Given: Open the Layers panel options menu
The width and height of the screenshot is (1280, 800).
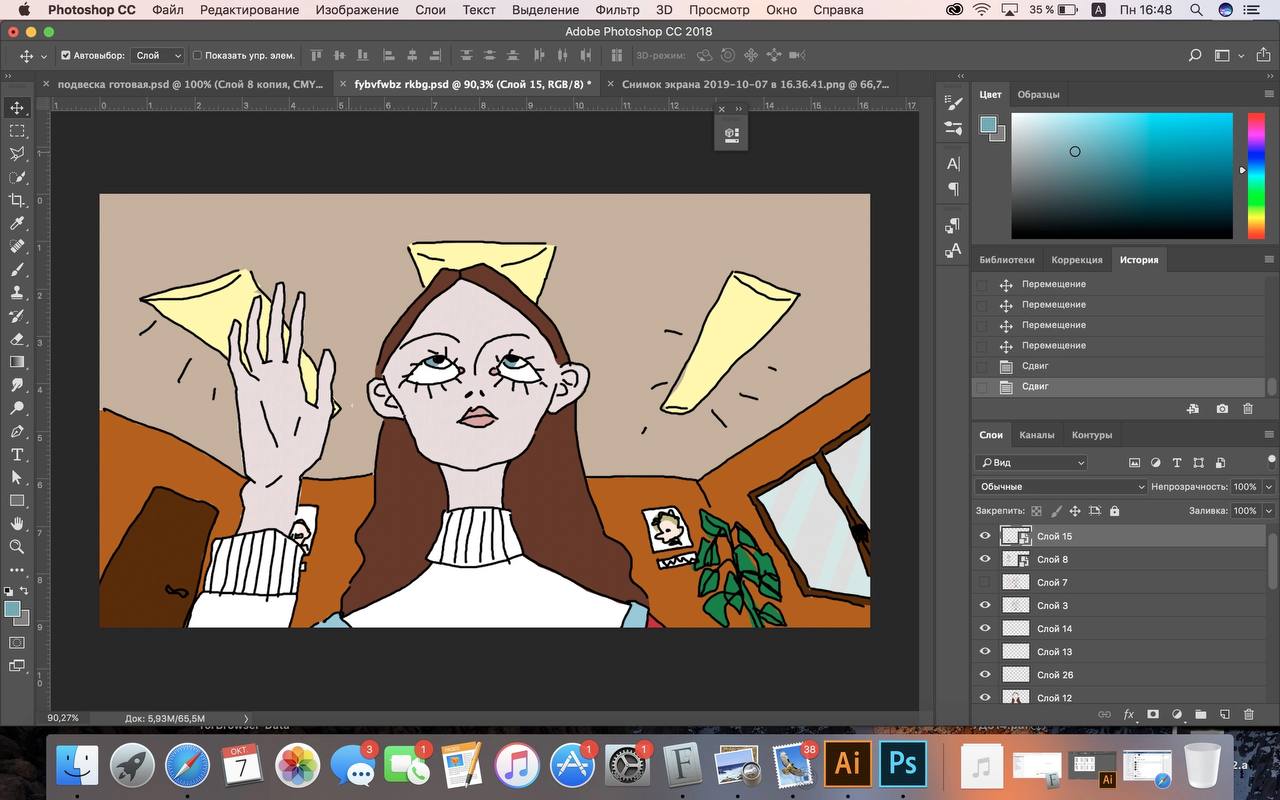Looking at the screenshot, I should click(x=1269, y=435).
